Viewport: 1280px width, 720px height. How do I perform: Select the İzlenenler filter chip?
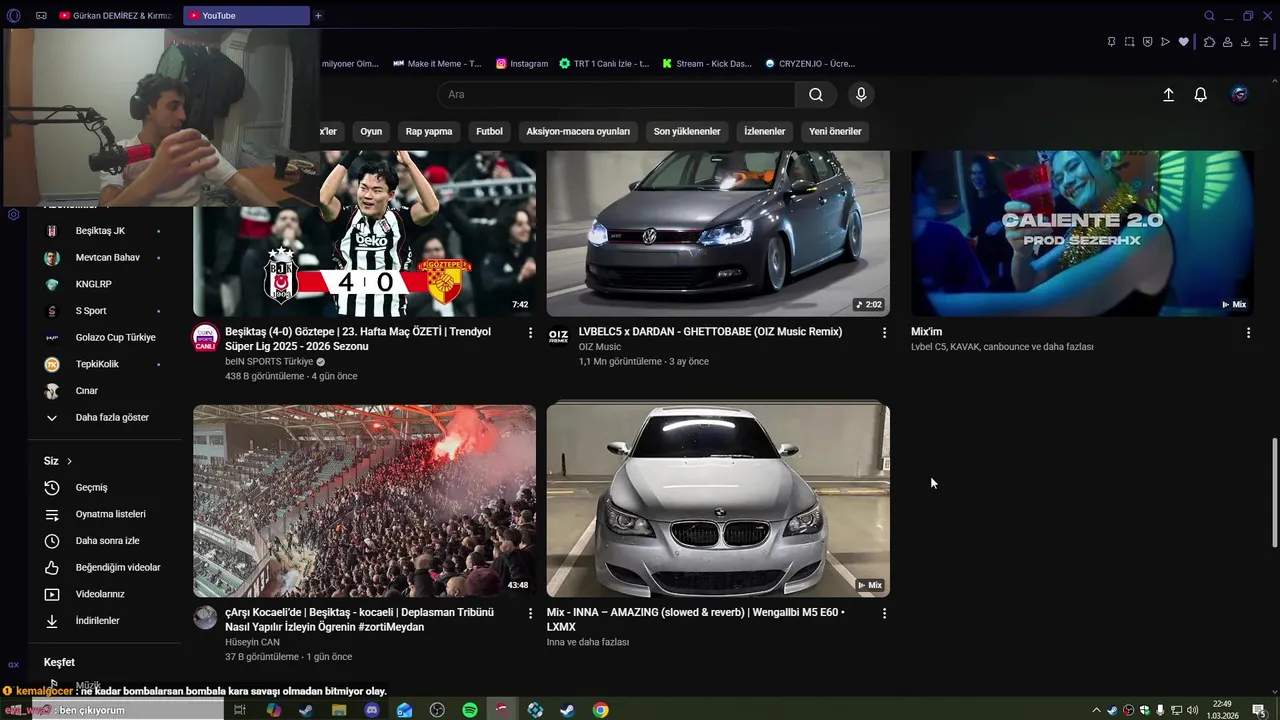(x=765, y=131)
